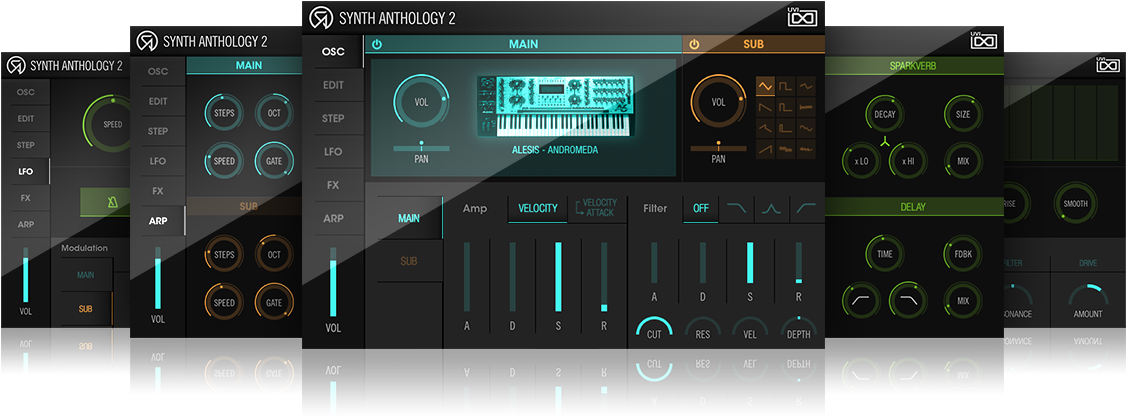Click the delay high-cut filter knob in FX window
Screen dimensions: 1126x417
908,300
